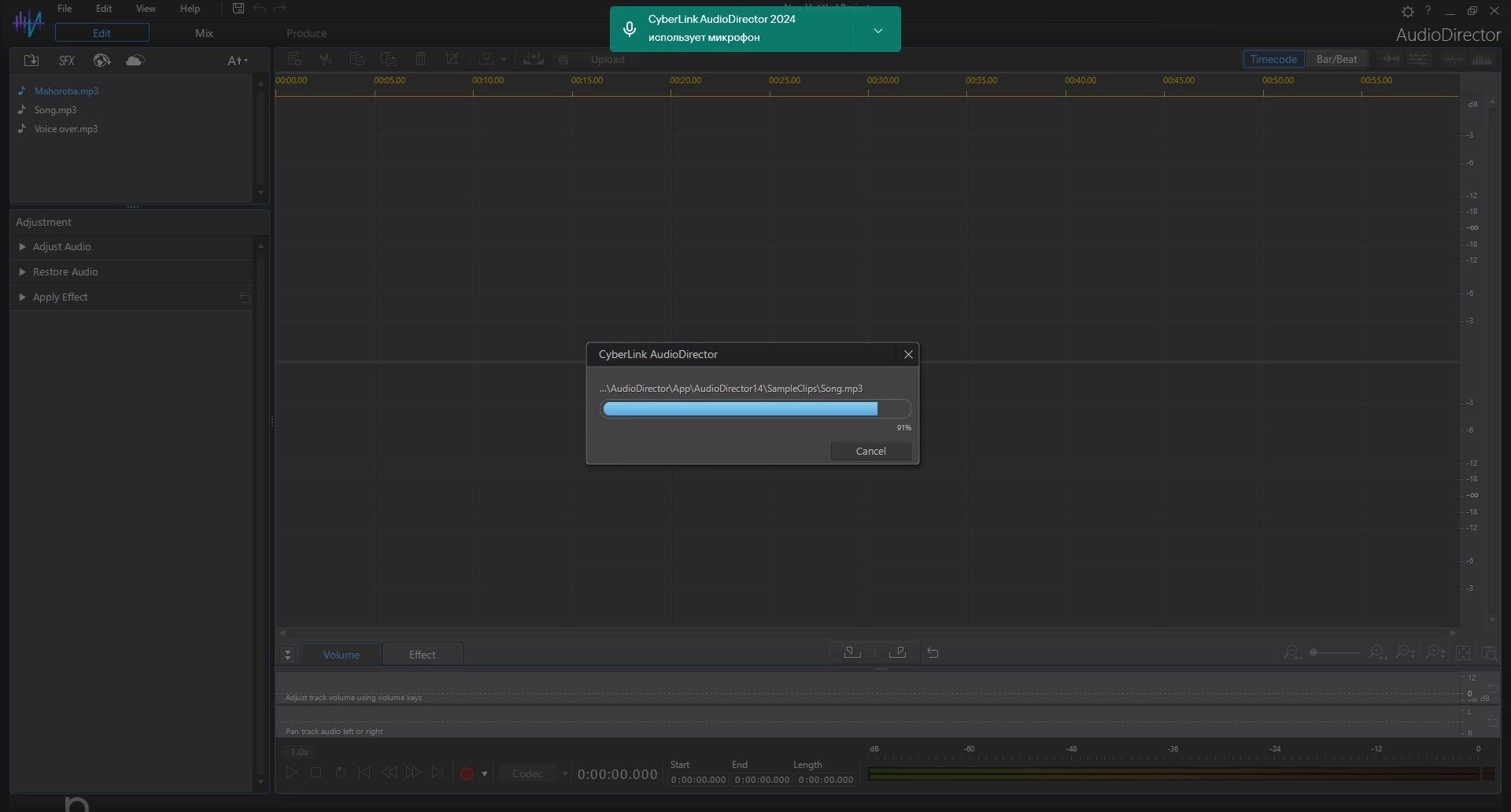Select the Edit room tab
The image size is (1511, 812).
coord(102,33)
